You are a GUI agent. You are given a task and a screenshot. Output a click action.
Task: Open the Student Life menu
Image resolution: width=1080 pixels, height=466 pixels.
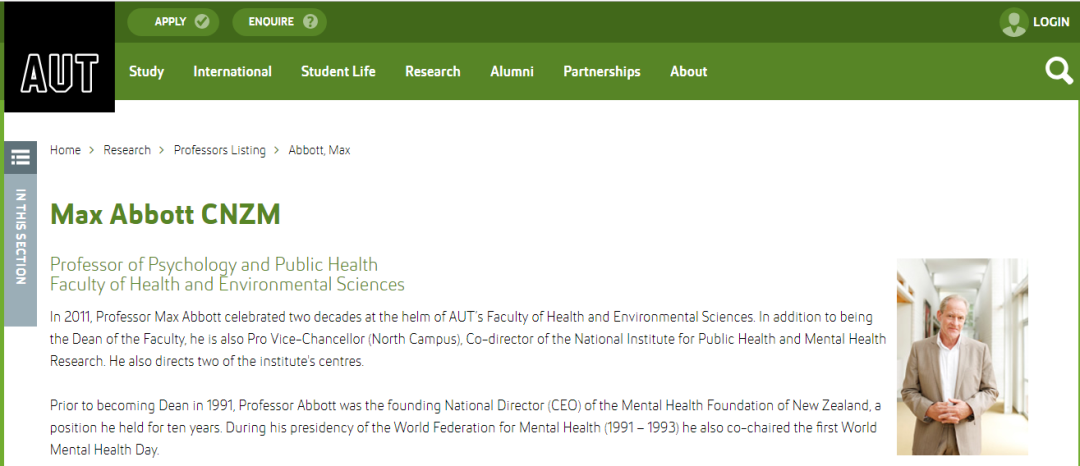(338, 72)
